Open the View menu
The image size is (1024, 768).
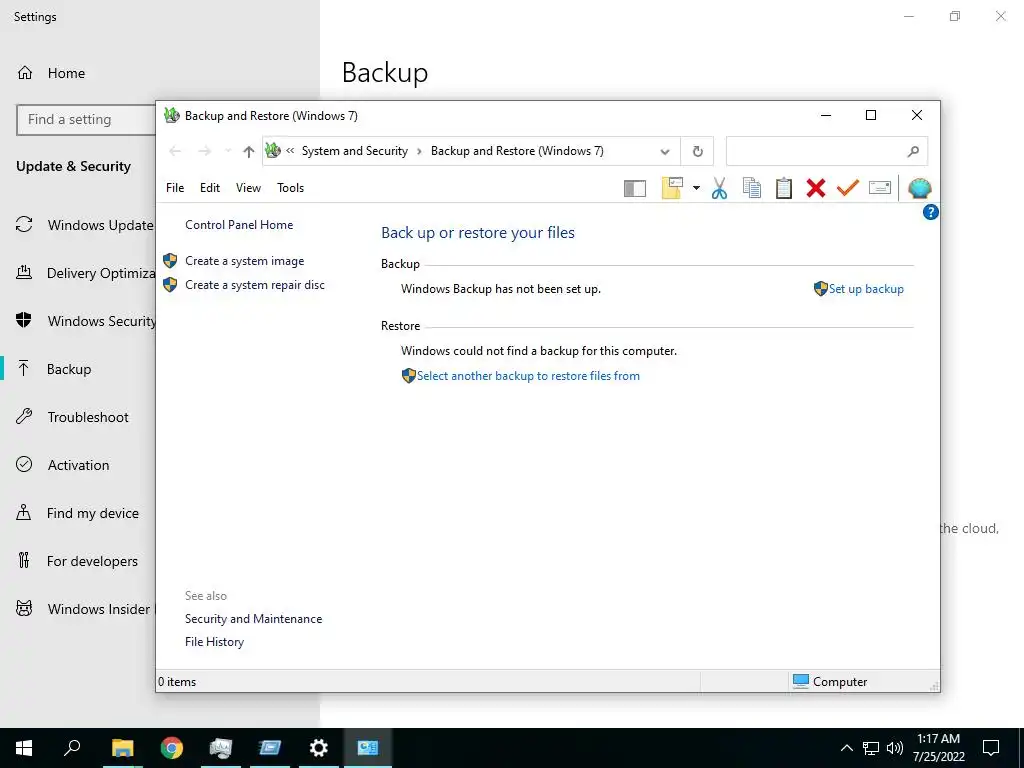pyautogui.click(x=248, y=188)
